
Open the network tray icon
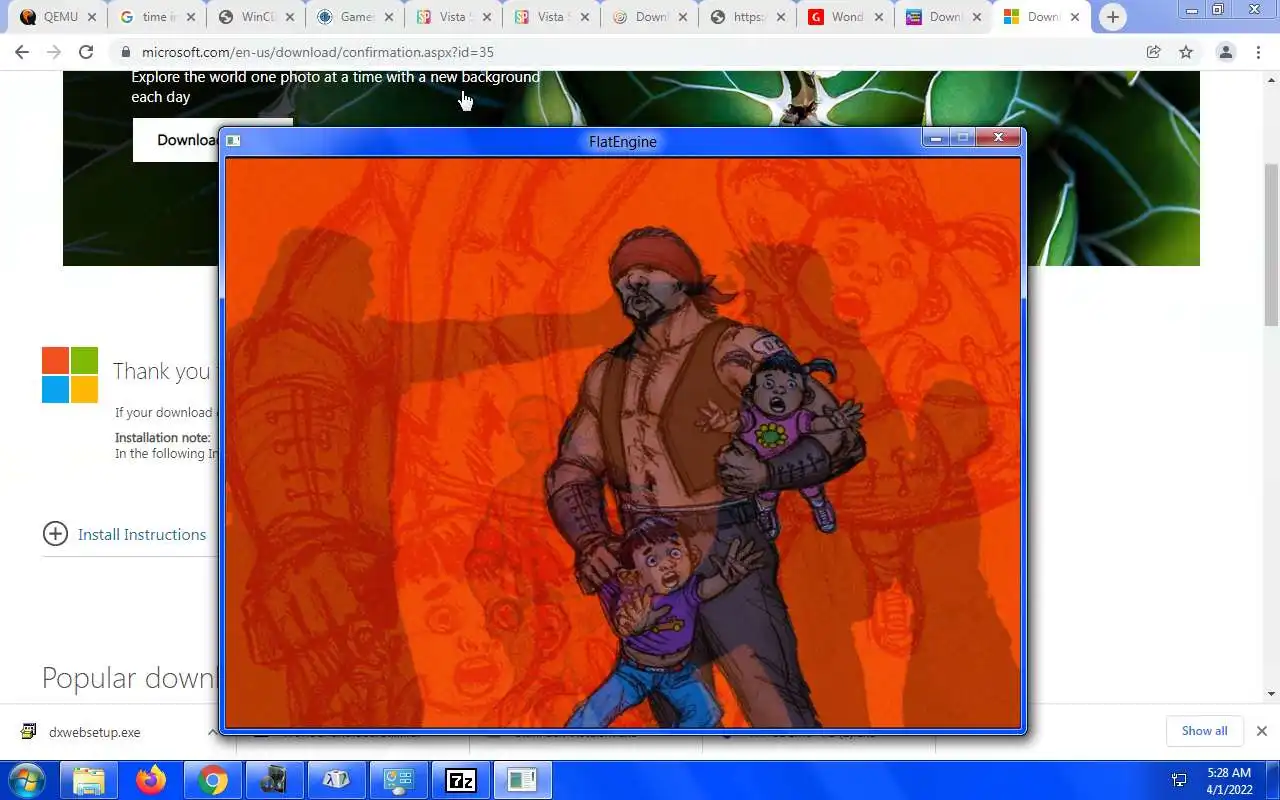[1179, 780]
